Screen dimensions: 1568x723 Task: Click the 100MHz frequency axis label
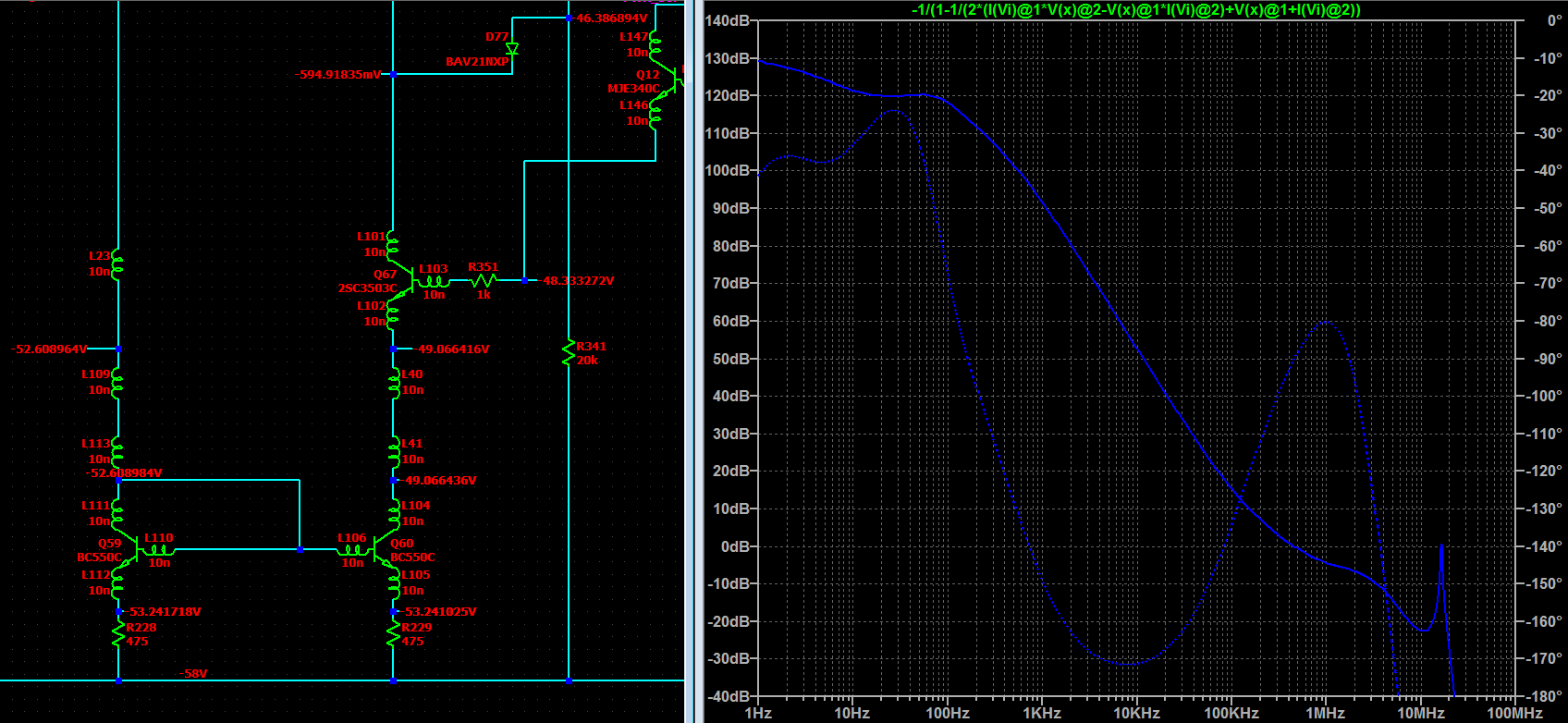tap(1514, 713)
